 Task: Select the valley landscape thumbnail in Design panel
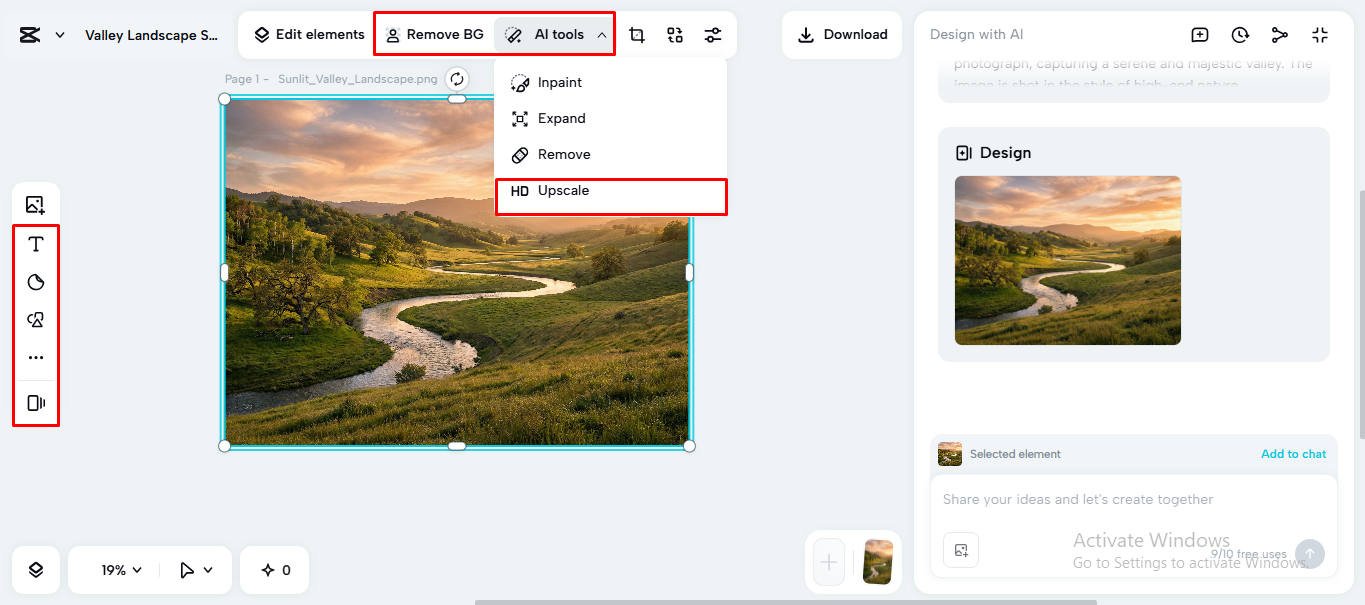click(x=1067, y=261)
